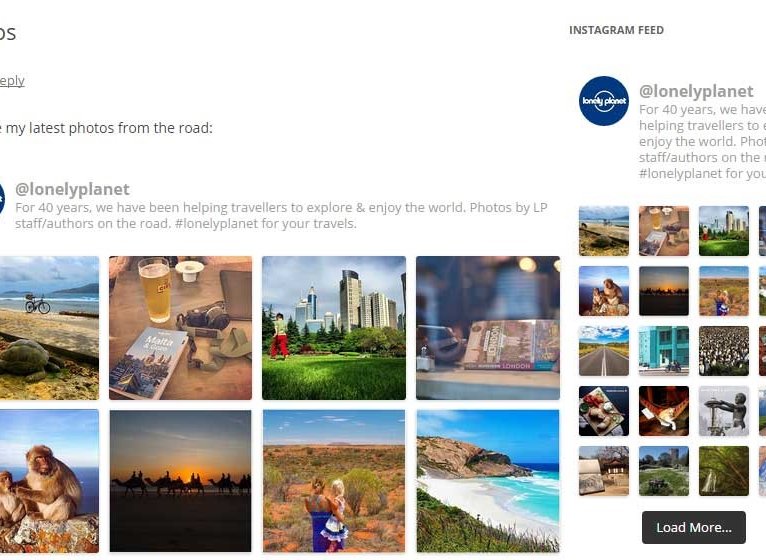Load more Instagram photos in the sidebar

tap(694, 527)
